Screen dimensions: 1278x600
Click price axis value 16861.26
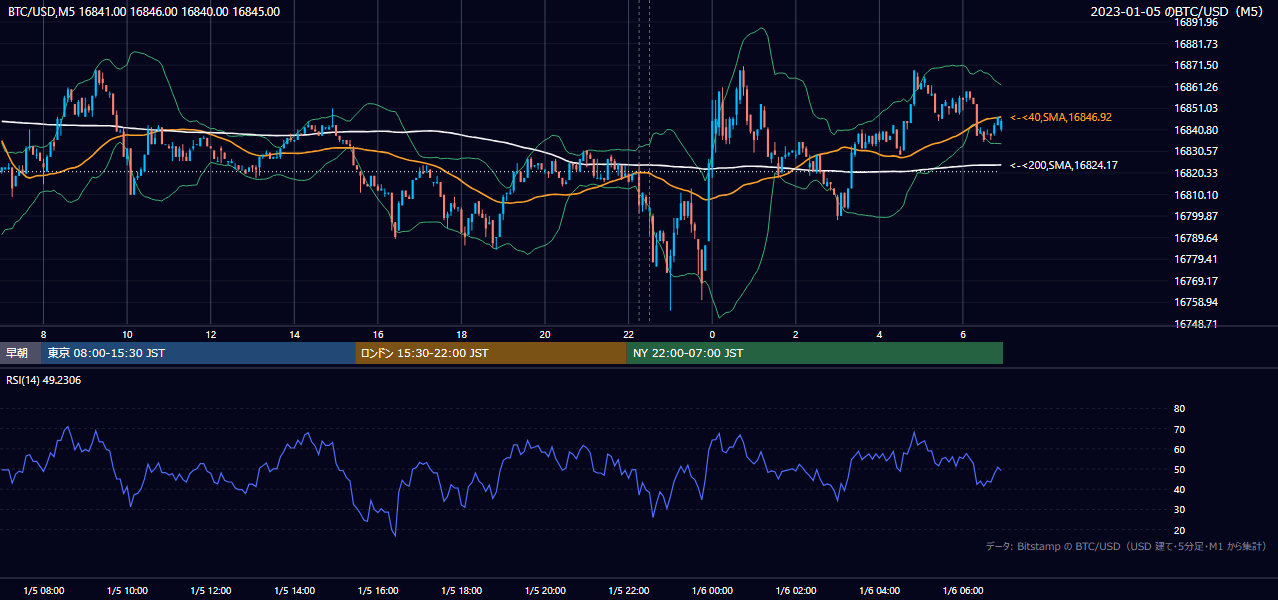pos(1196,87)
